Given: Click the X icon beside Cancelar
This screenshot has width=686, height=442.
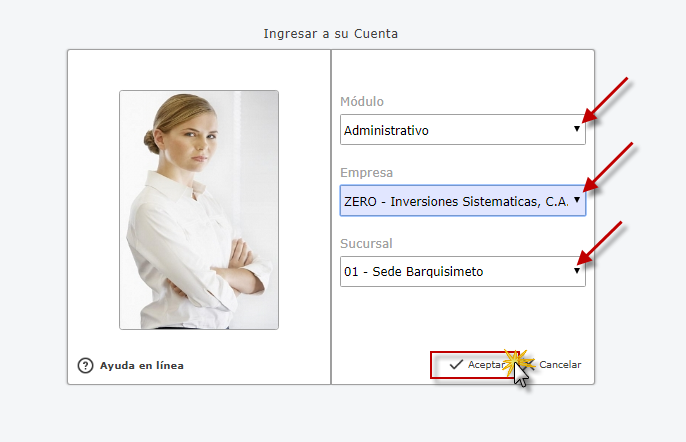Looking at the screenshot, I should [x=529, y=365].
